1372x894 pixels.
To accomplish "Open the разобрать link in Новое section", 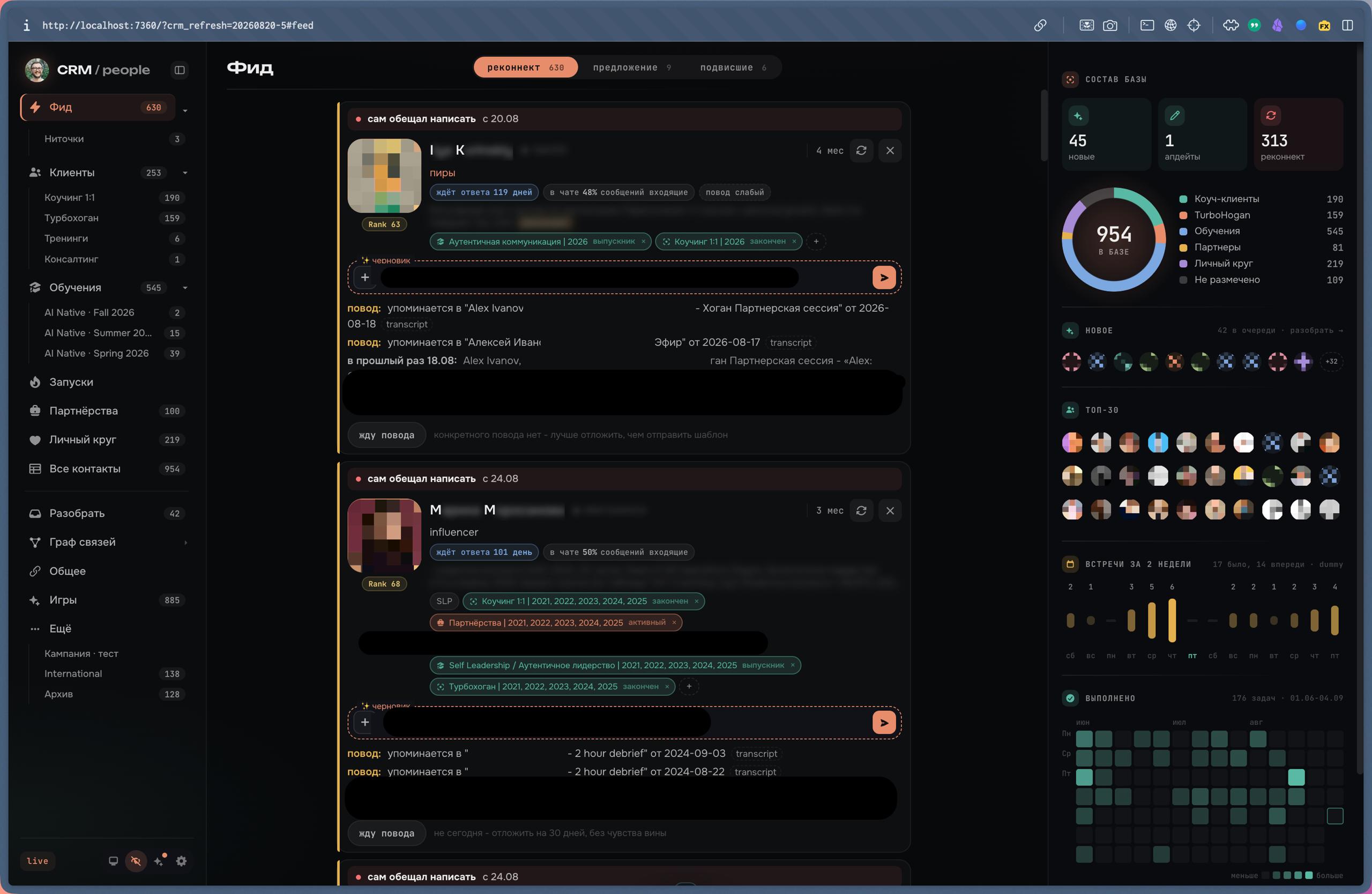I will [x=1316, y=330].
